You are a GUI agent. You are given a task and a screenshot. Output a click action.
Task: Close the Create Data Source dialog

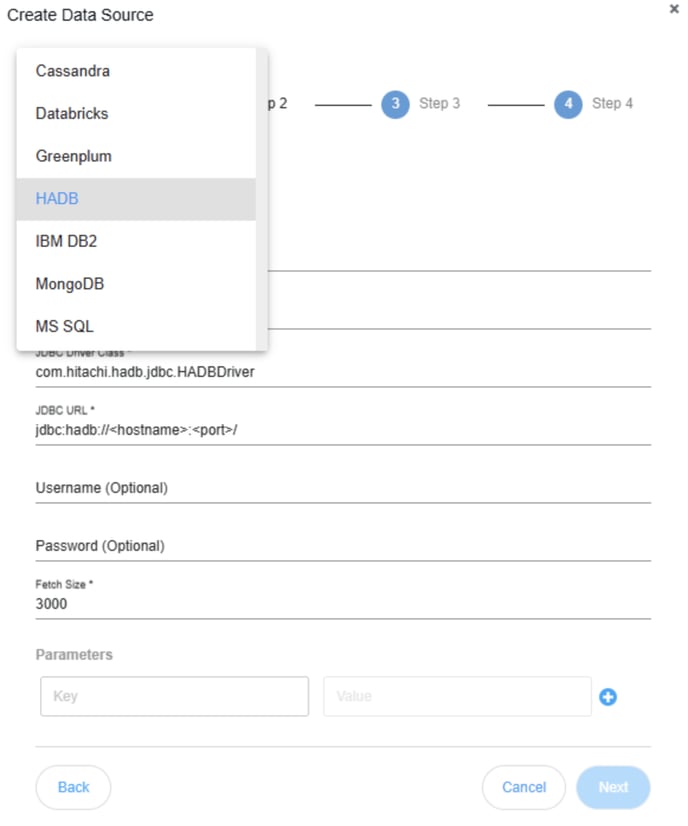point(674,9)
